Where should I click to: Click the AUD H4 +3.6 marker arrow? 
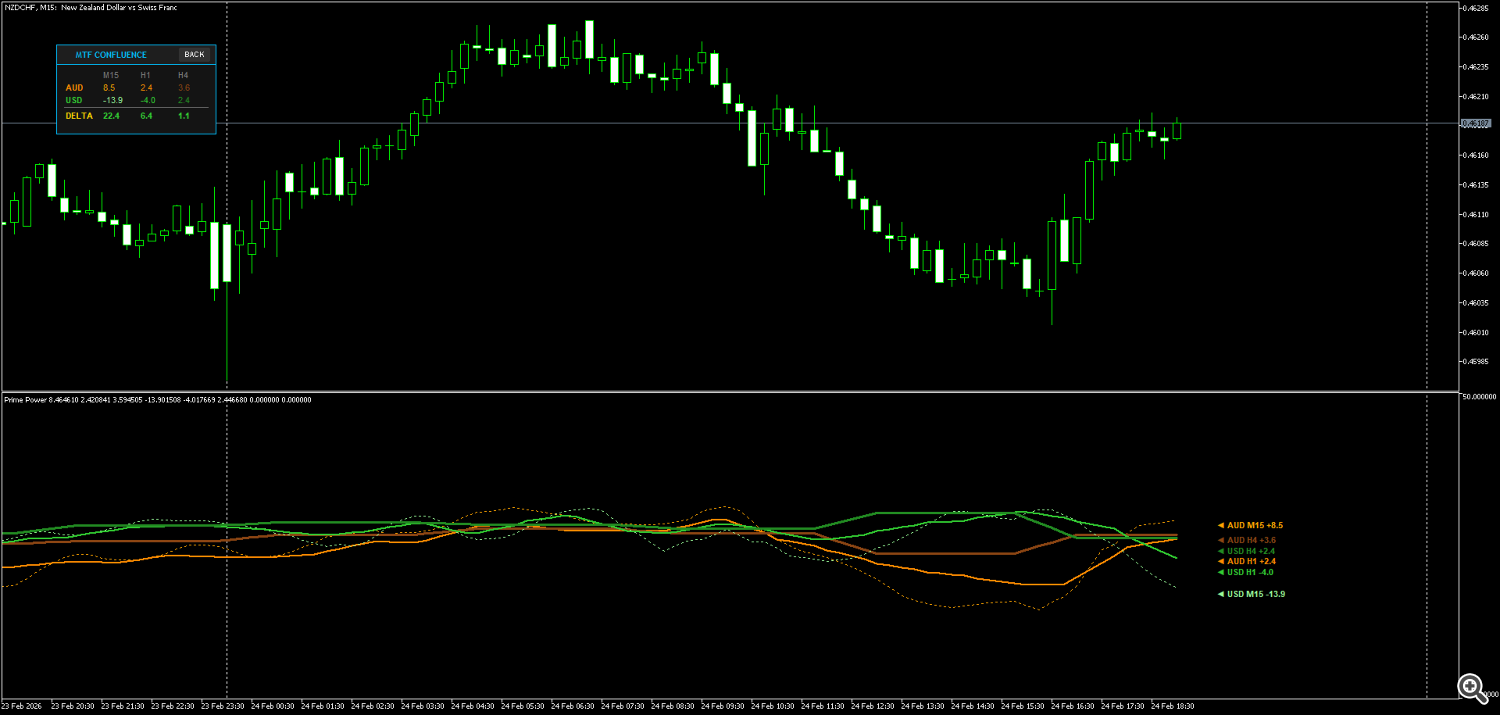(x=1221, y=540)
